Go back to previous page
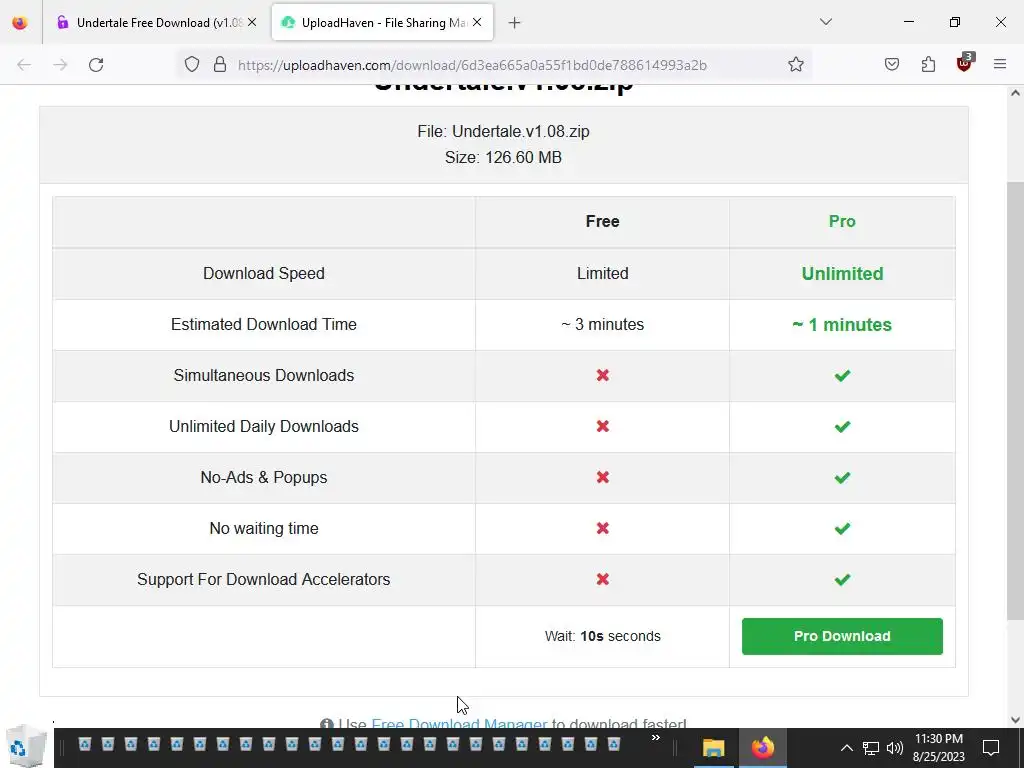Viewport: 1024px width, 768px height. tap(24, 65)
